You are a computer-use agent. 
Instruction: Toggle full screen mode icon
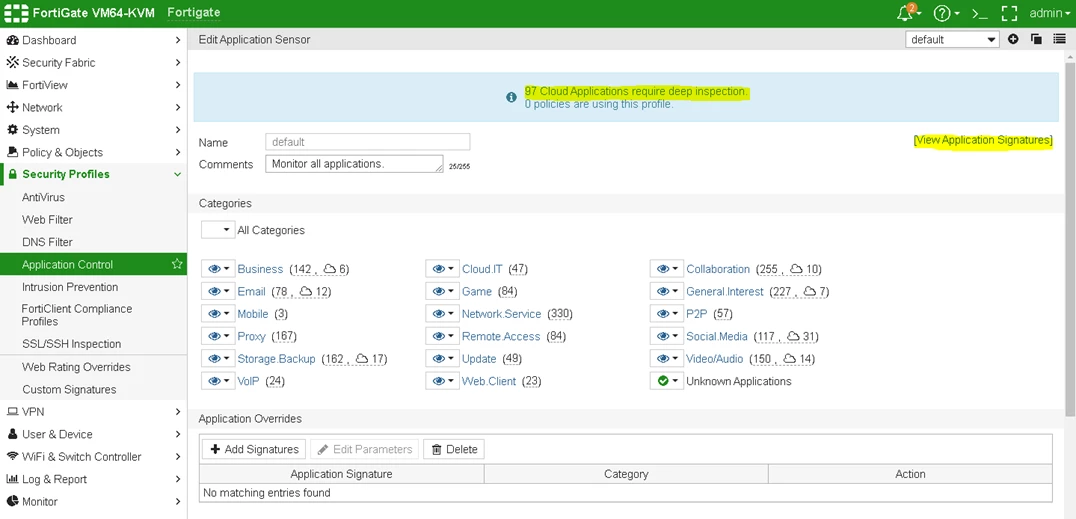click(1009, 13)
